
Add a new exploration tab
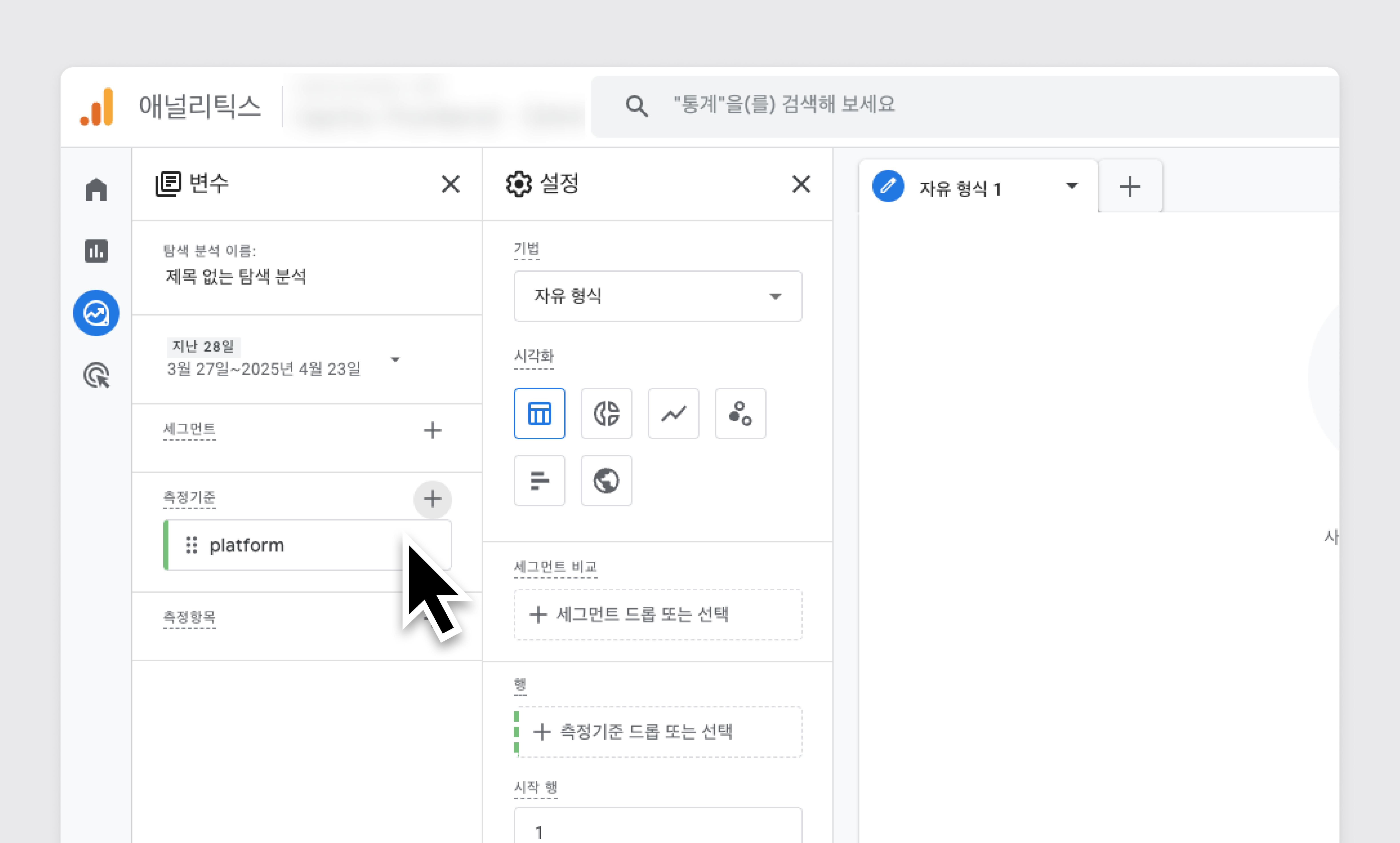[1130, 186]
